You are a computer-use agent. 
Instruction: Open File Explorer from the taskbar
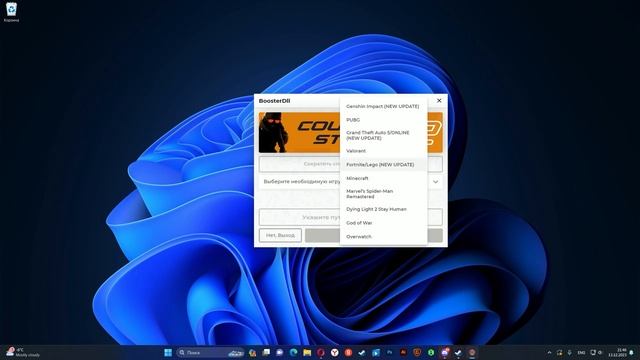(307, 352)
